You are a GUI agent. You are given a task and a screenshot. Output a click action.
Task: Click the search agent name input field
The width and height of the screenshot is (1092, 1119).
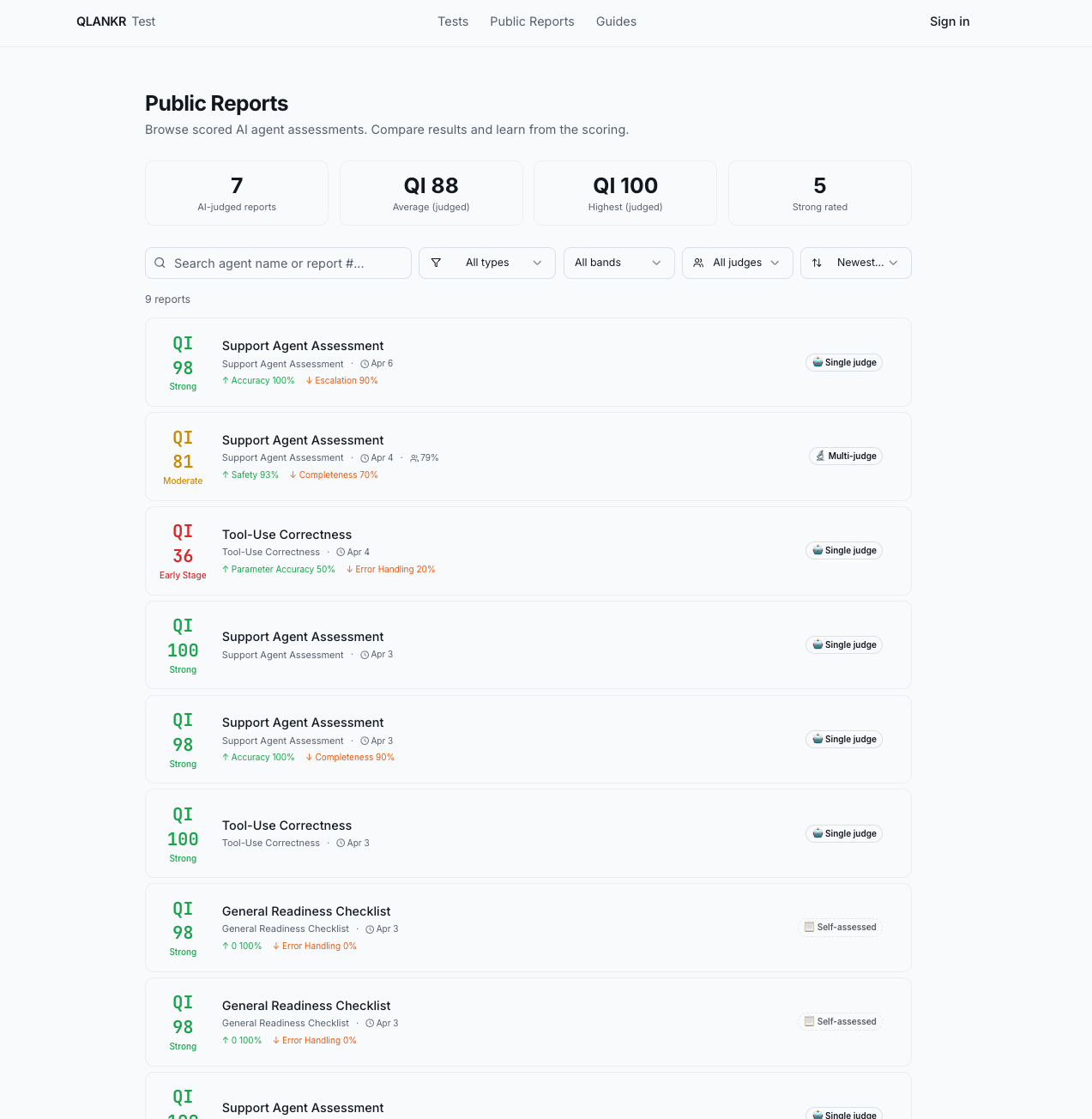pos(278,263)
